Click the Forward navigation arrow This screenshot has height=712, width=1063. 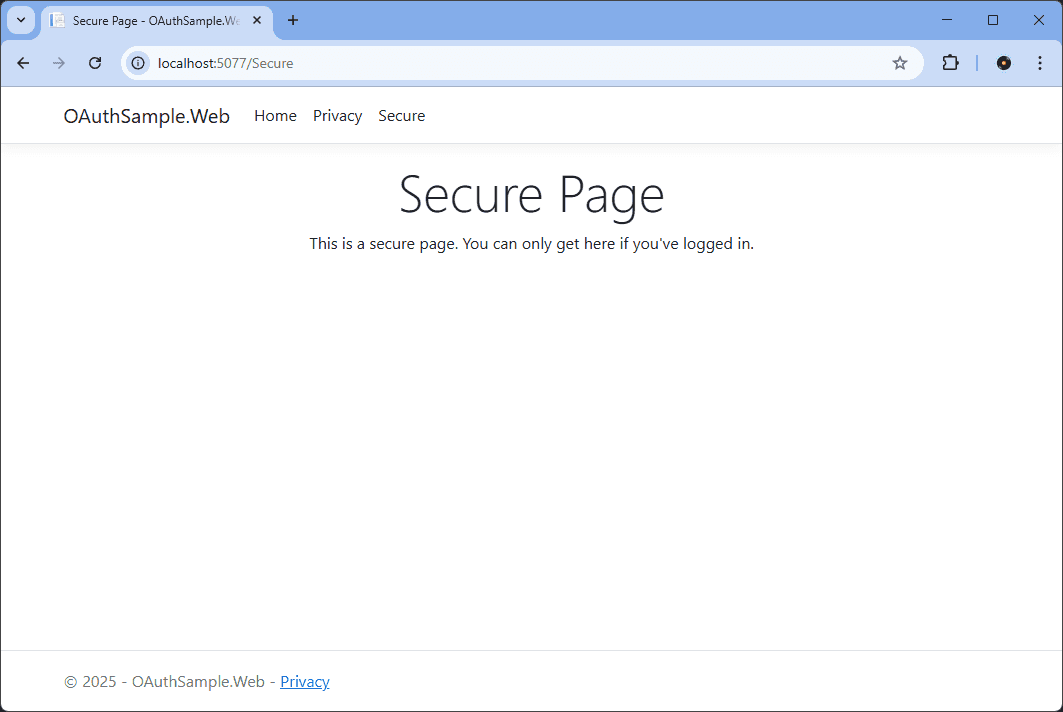point(59,63)
